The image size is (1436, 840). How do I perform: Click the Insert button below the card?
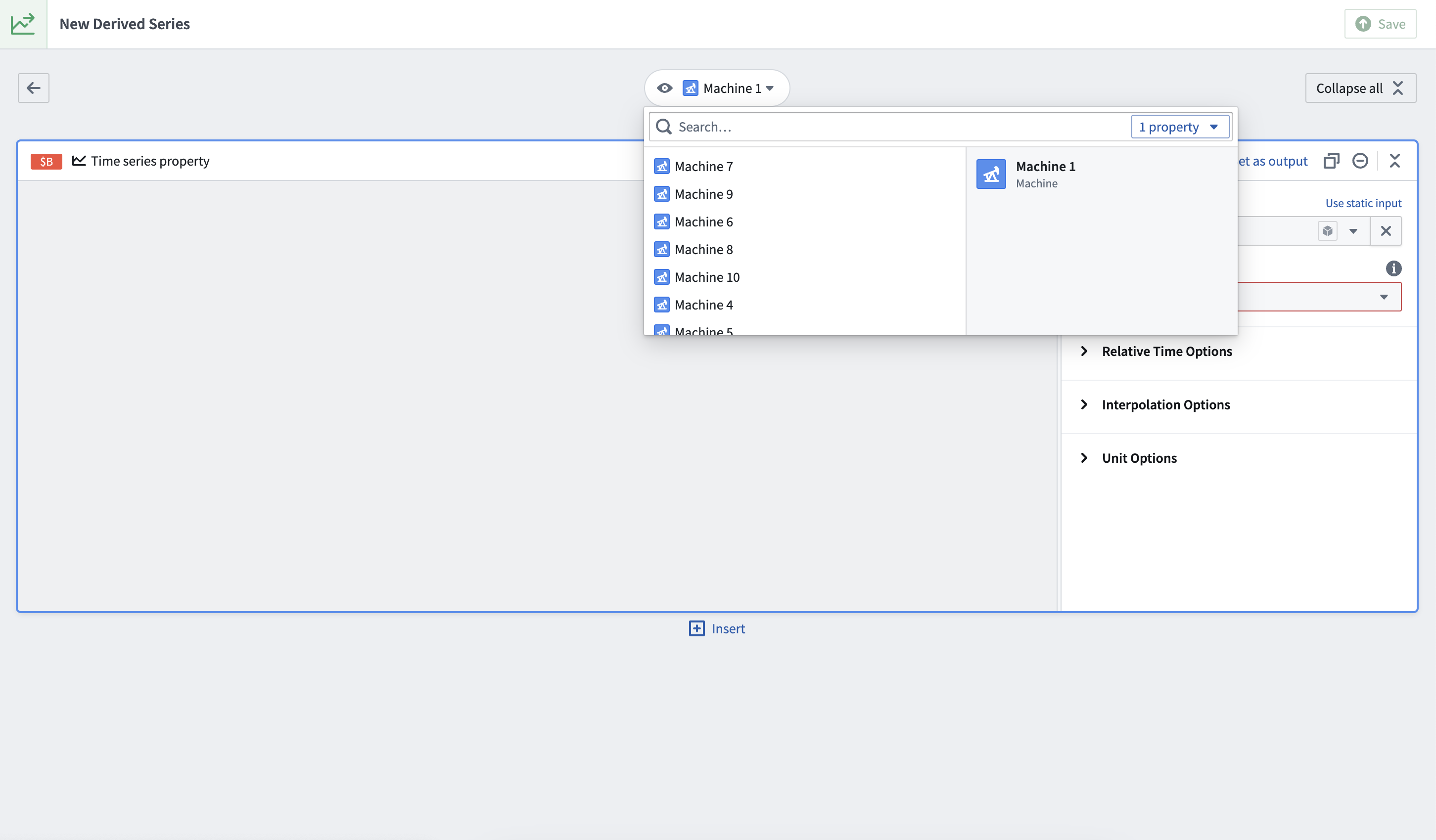pos(717,629)
